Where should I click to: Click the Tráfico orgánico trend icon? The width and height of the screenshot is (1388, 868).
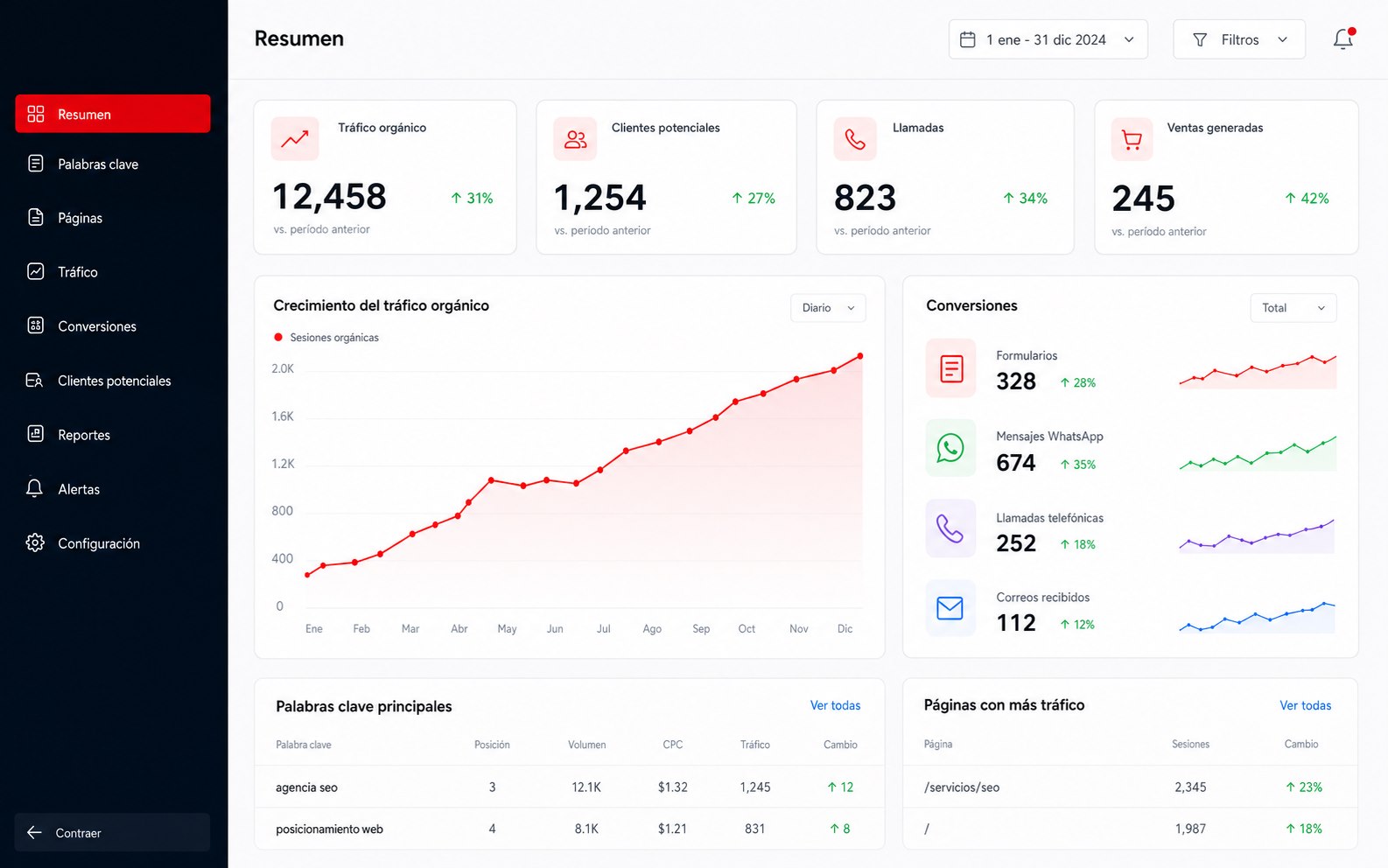pyautogui.click(x=295, y=139)
